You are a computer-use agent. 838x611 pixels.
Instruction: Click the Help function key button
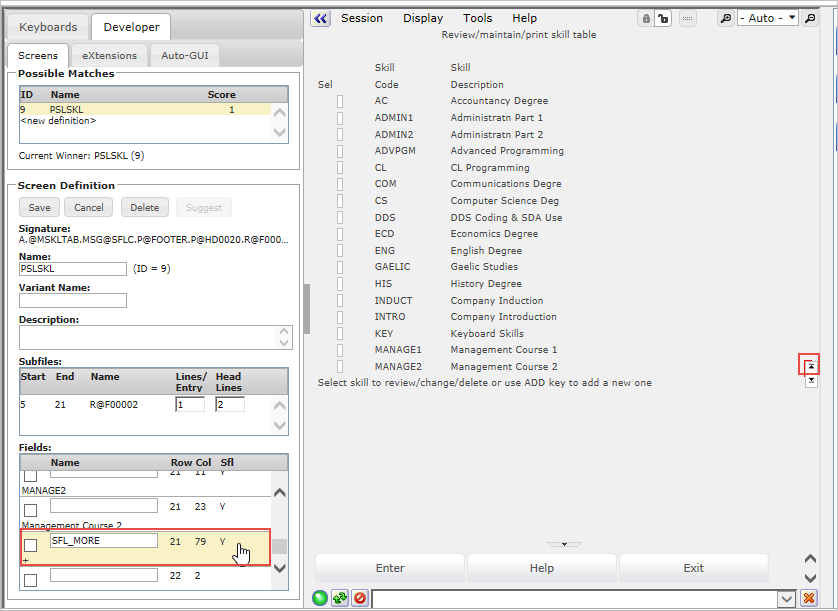pyautogui.click(x=541, y=568)
